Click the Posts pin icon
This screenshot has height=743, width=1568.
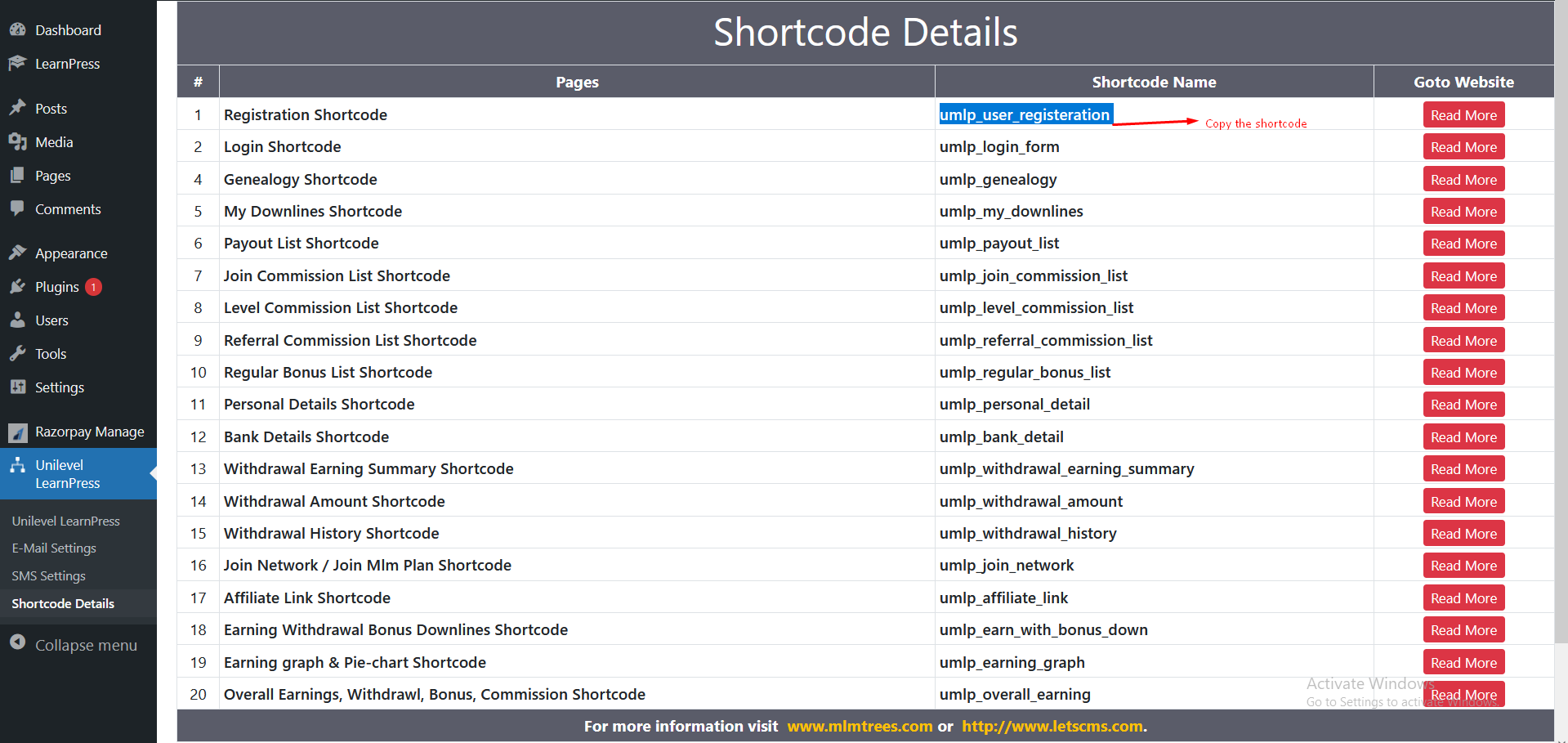[x=18, y=108]
